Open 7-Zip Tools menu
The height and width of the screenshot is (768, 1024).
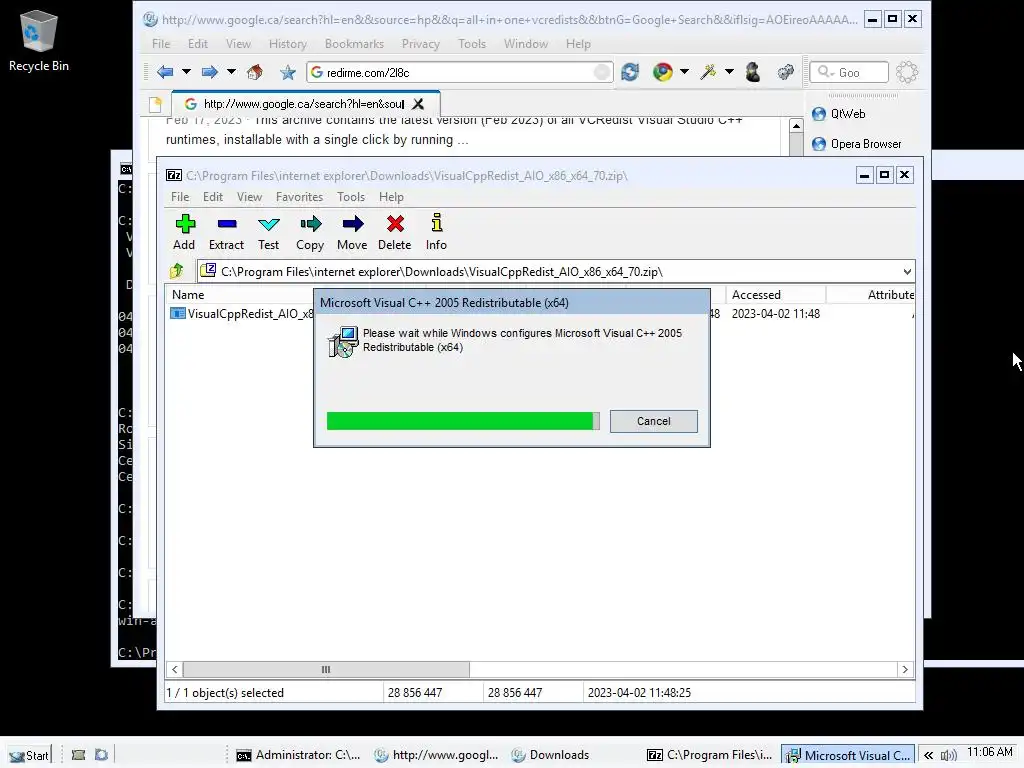click(351, 197)
